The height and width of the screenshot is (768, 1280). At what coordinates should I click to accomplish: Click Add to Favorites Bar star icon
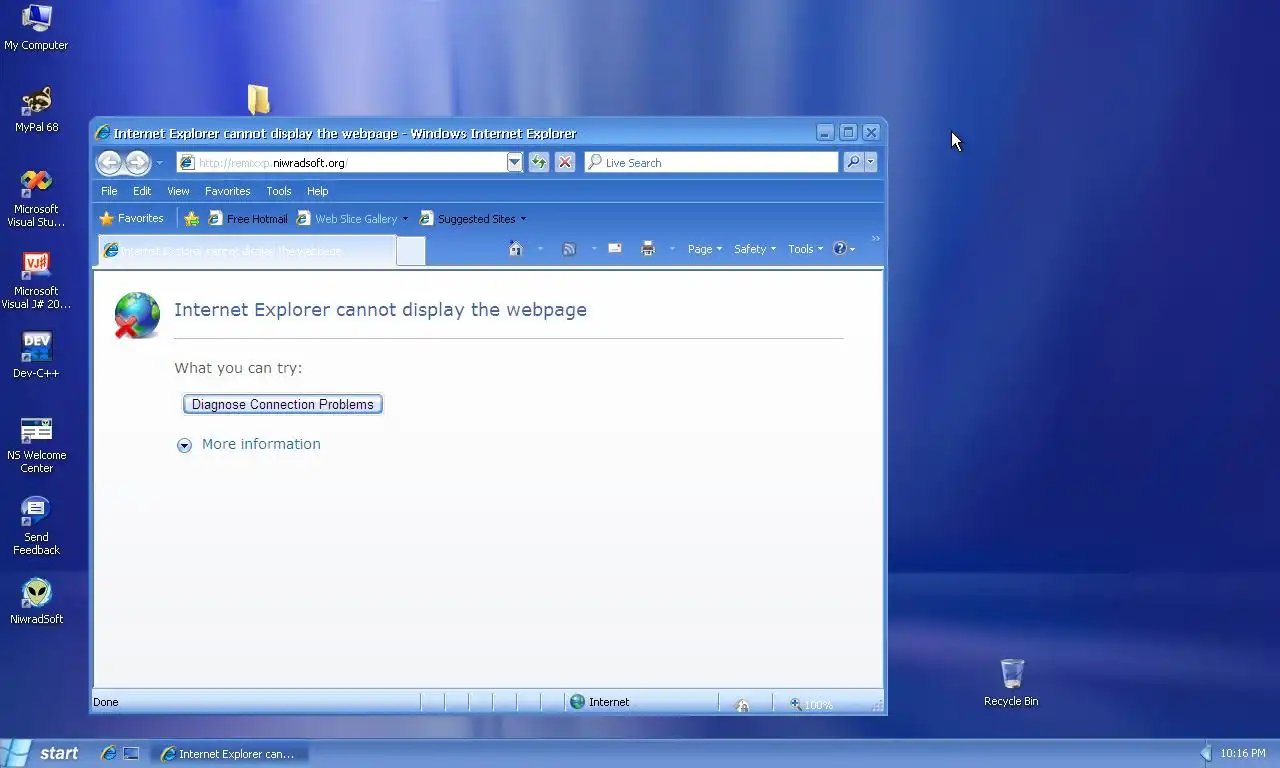pyautogui.click(x=192, y=218)
